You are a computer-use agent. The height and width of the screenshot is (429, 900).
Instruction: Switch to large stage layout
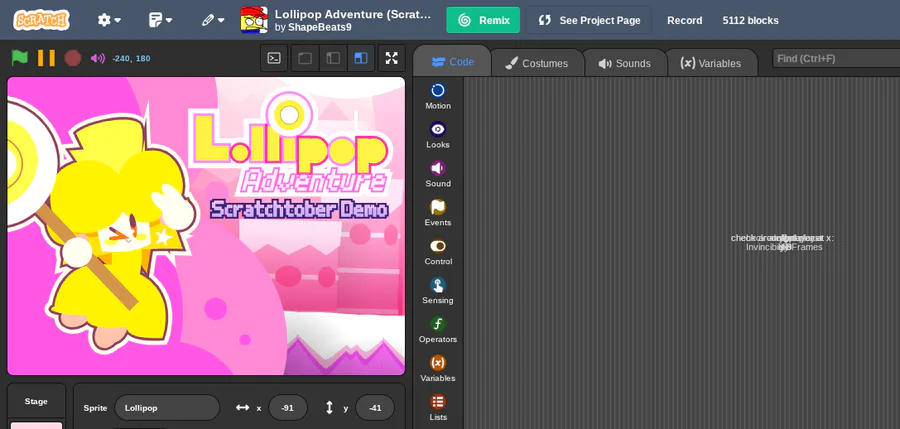pyautogui.click(x=361, y=58)
